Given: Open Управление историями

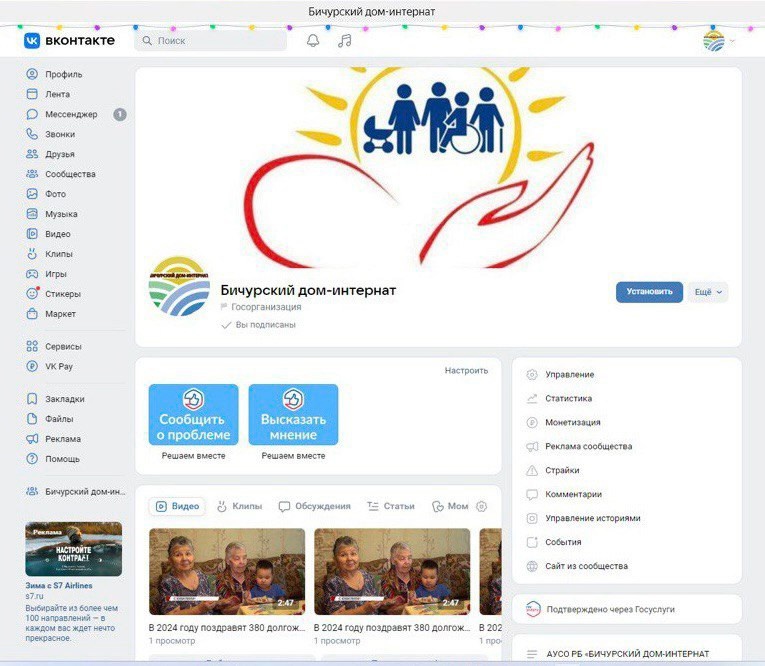Looking at the screenshot, I should (x=584, y=518).
